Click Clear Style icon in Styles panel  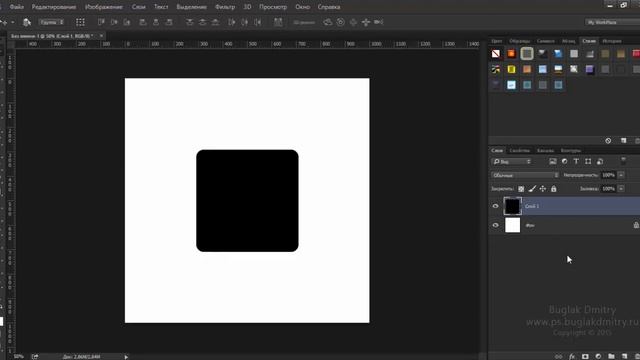pos(608,140)
